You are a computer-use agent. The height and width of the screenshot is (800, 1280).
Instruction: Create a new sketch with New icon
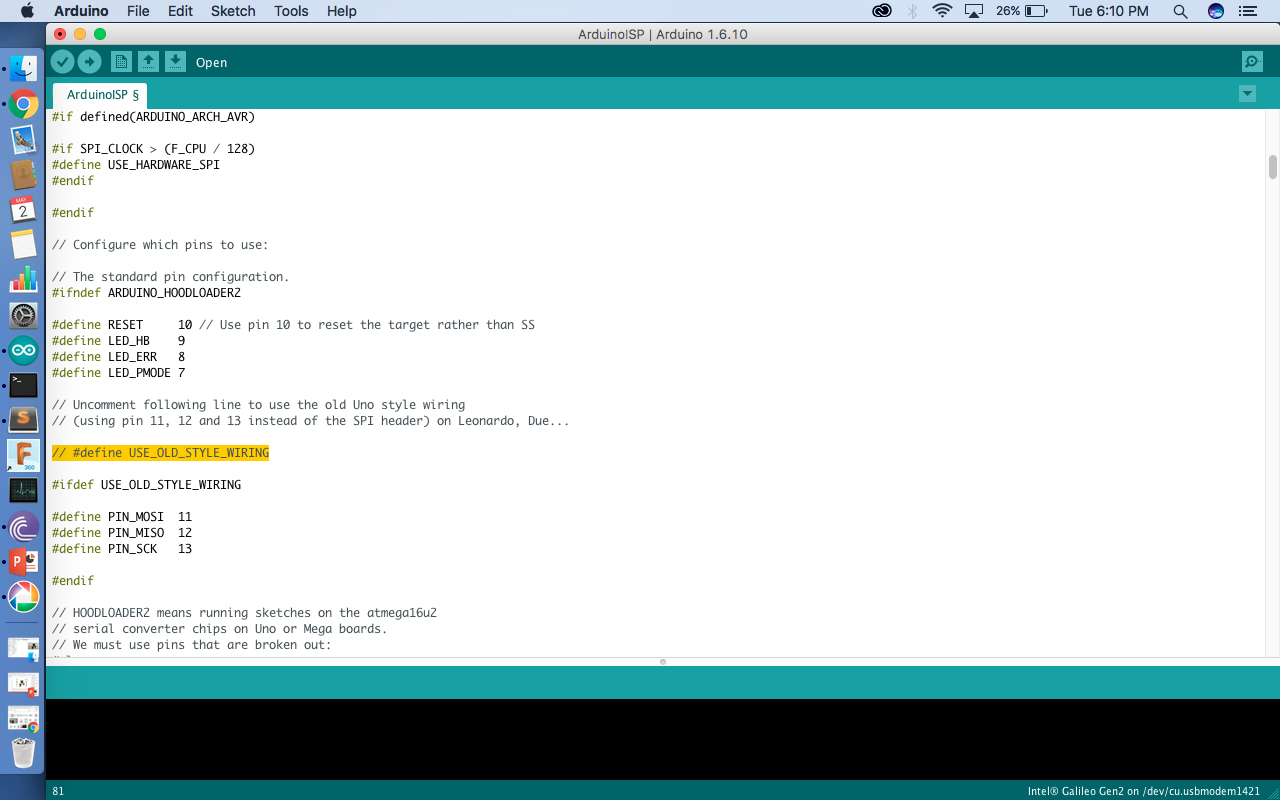point(121,62)
